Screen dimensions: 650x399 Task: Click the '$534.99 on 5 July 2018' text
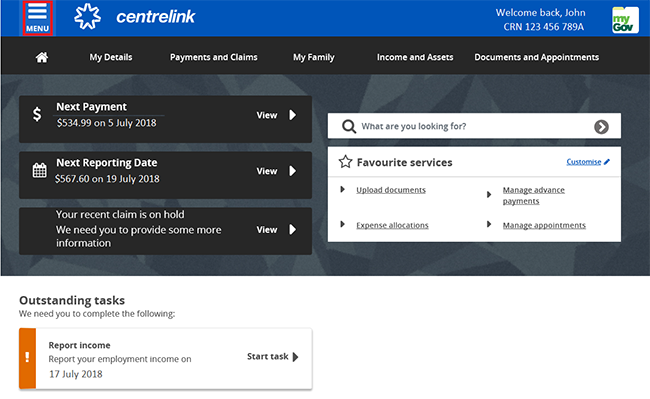coord(107,123)
